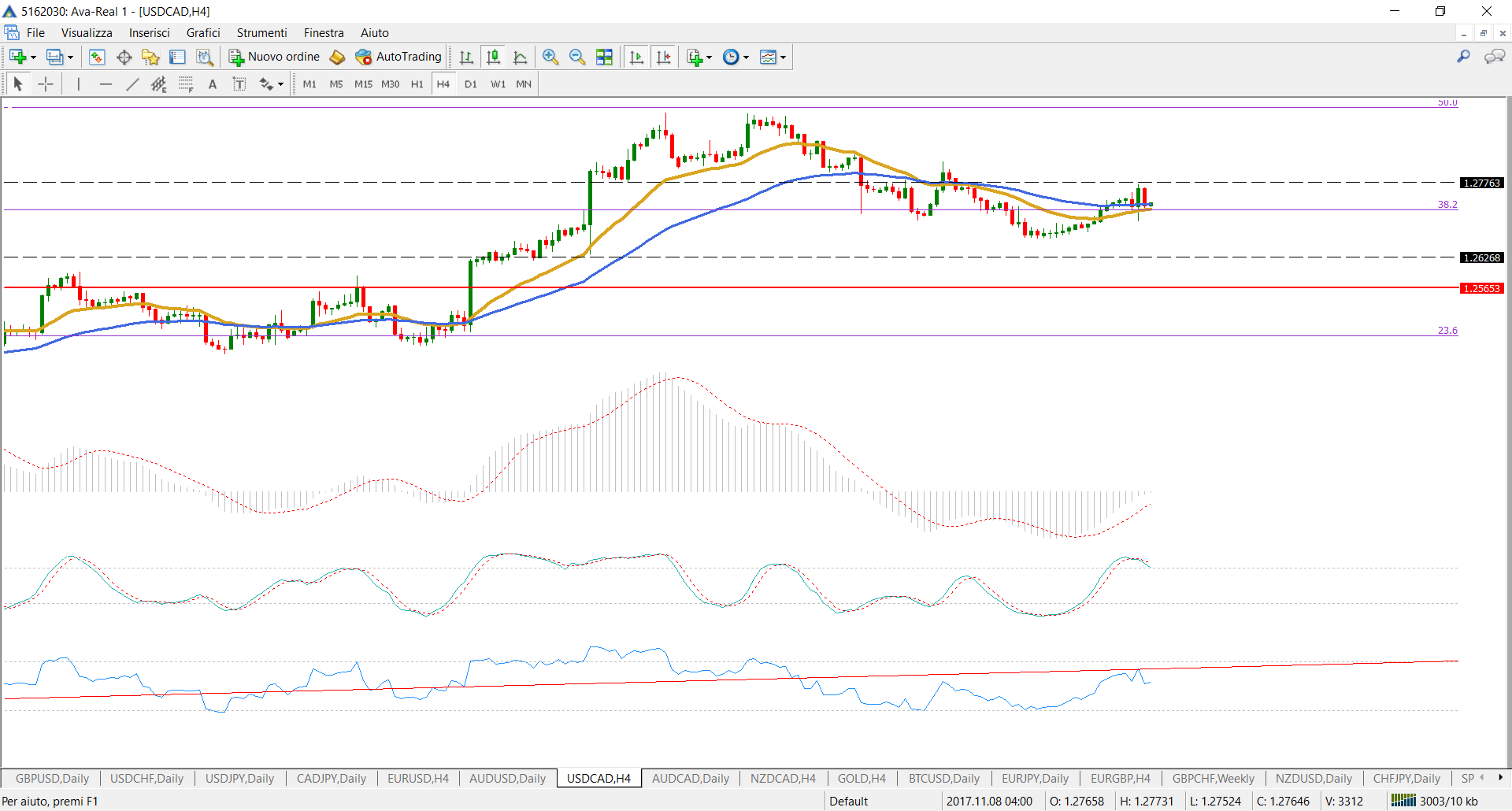Screen dimensions: 1512x811
Task: Toggle the Data Window crosshair-circle icon
Action: [124, 57]
